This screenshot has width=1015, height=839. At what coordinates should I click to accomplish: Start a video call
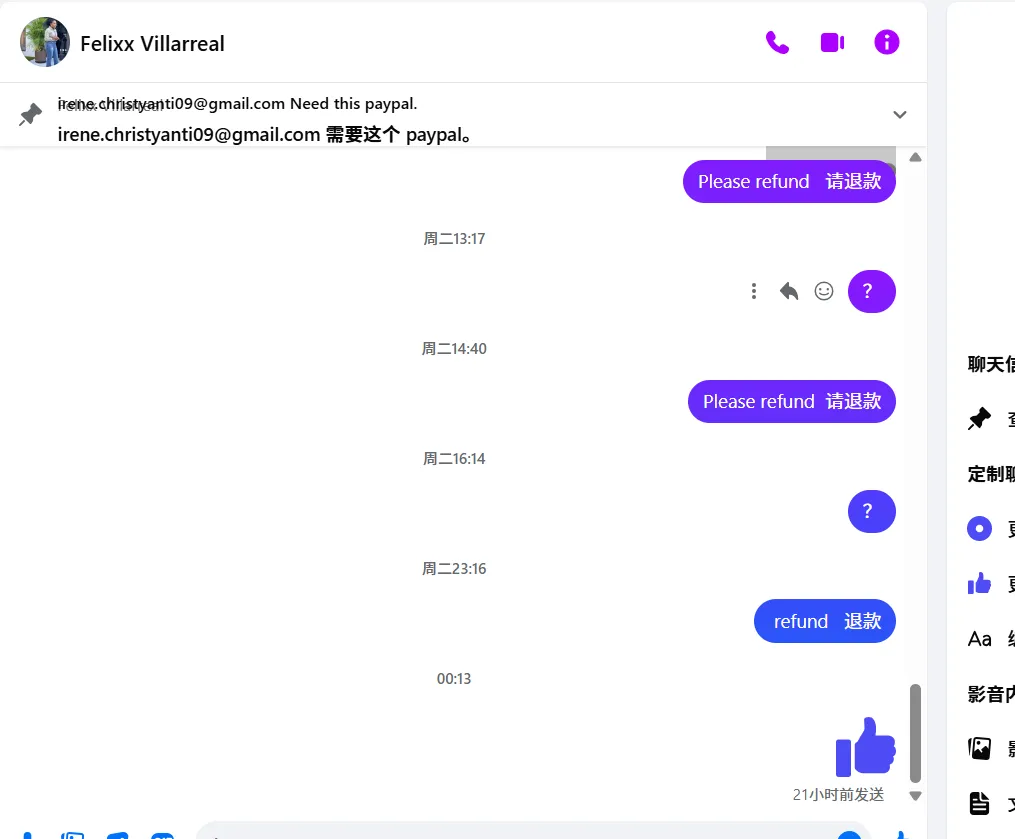point(832,43)
